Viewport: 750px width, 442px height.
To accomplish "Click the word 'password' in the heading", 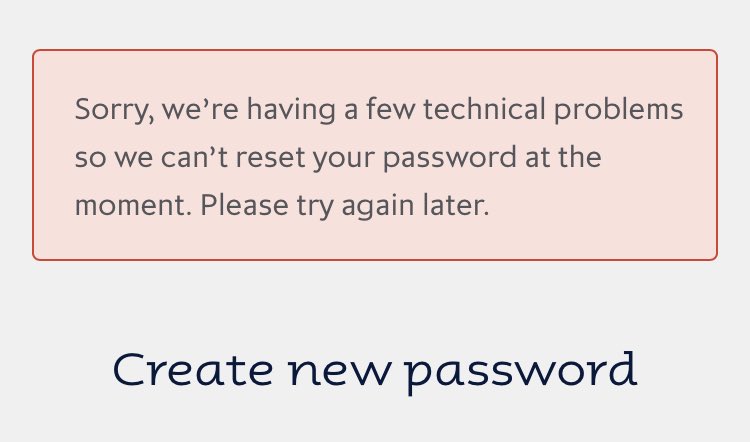I will click(522, 373).
